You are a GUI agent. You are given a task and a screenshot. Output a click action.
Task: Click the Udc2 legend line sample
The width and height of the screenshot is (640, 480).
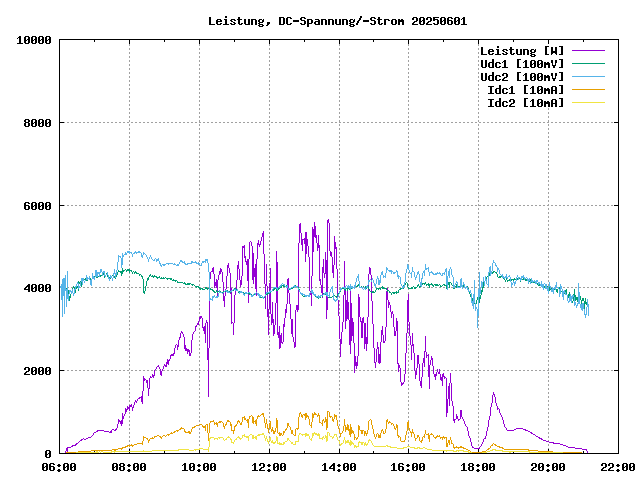pyautogui.click(x=589, y=77)
